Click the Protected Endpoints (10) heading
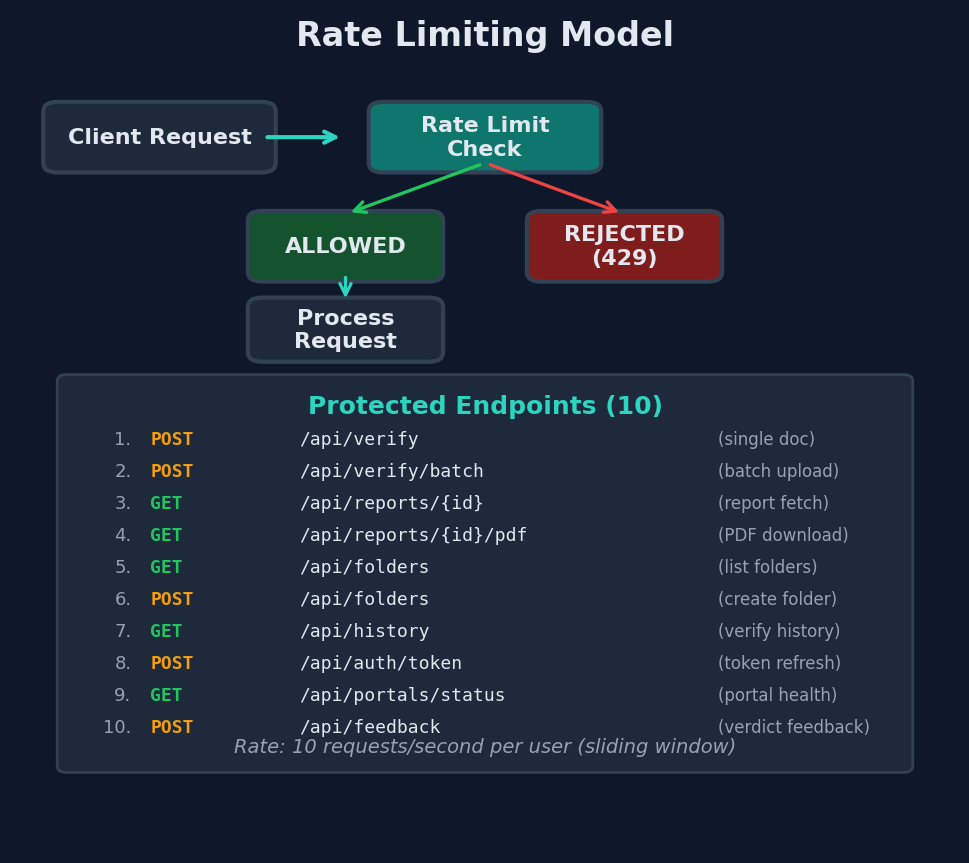The height and width of the screenshot is (863, 969). [484, 405]
